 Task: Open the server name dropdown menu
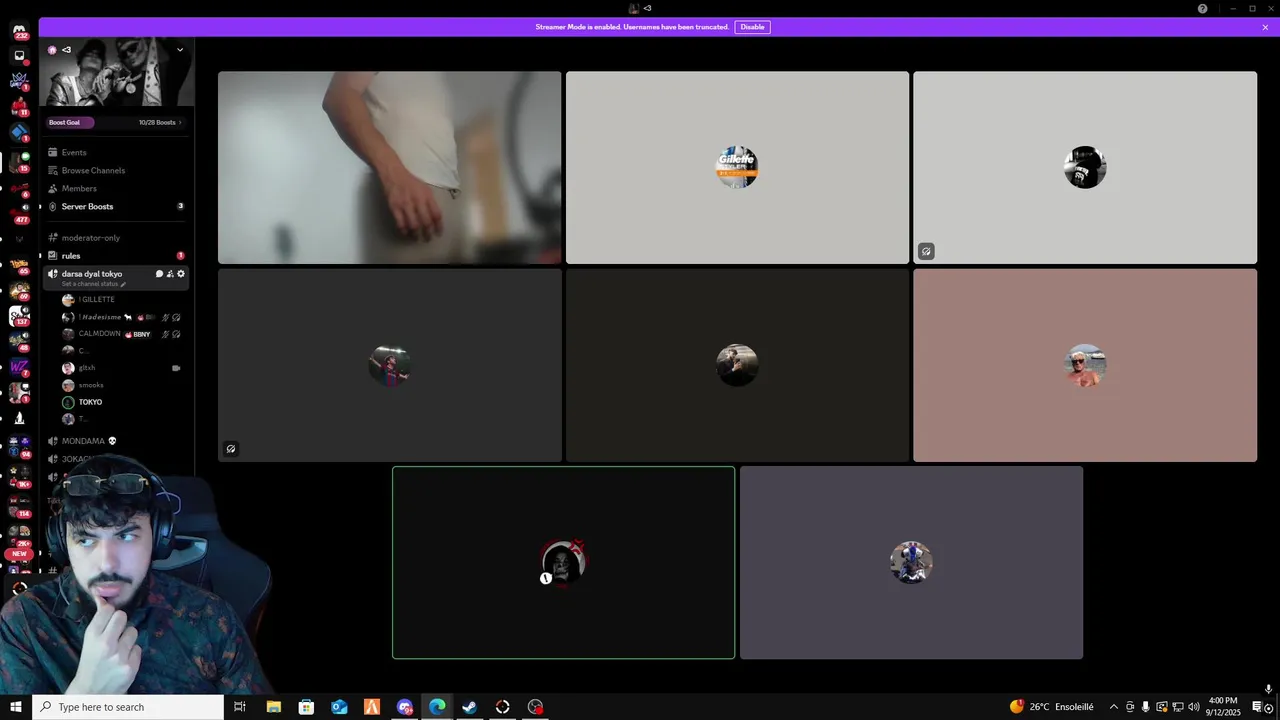[180, 49]
